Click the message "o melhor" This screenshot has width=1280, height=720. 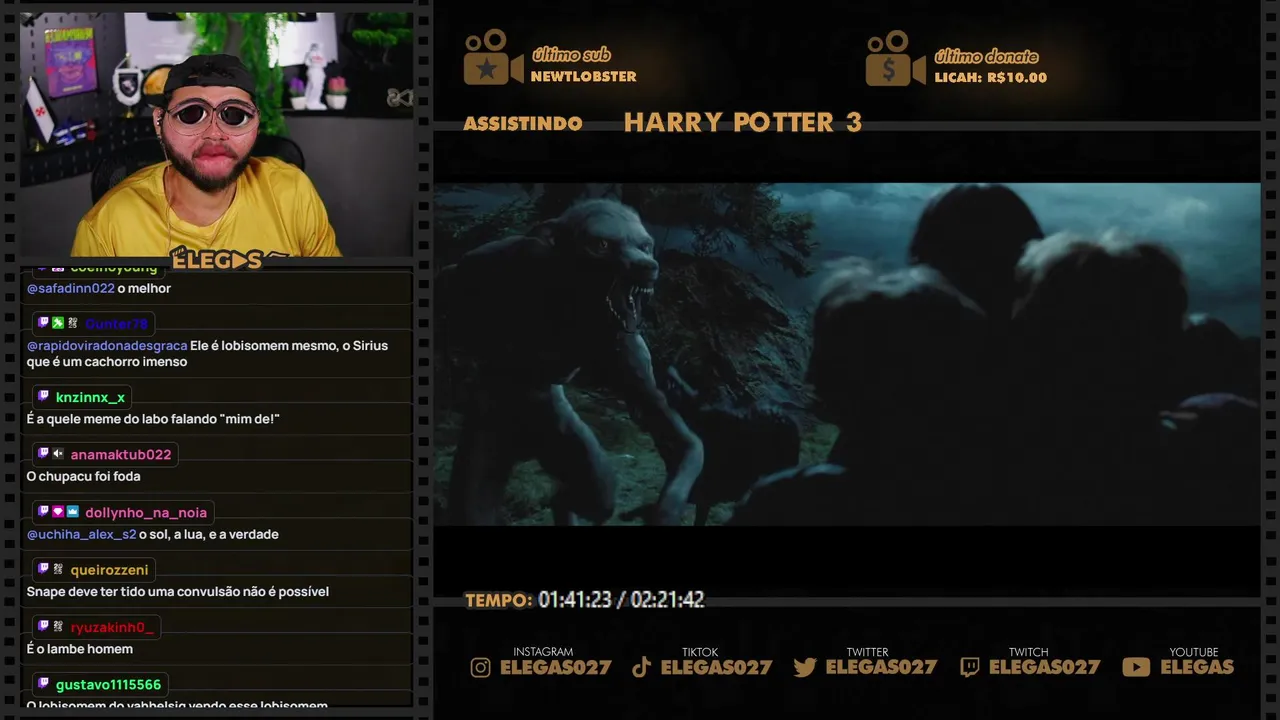[144, 288]
